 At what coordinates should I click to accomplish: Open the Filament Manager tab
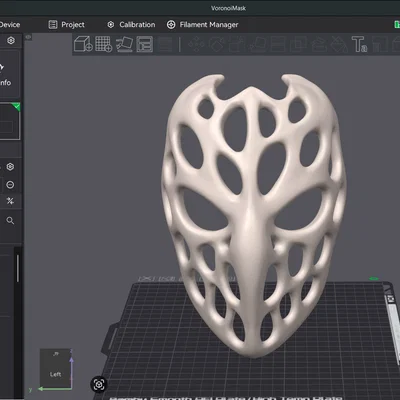coord(202,25)
